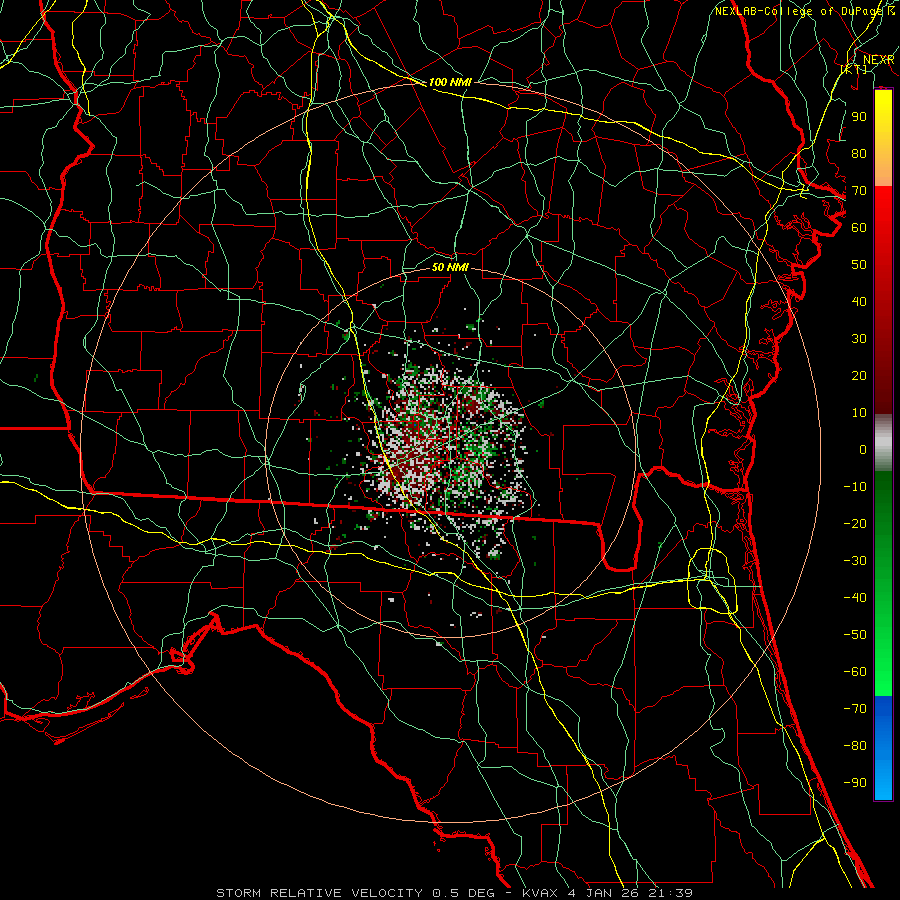The height and width of the screenshot is (900, 900).
Task: Click the "10" value on the velocity scale
Action: tap(859, 413)
